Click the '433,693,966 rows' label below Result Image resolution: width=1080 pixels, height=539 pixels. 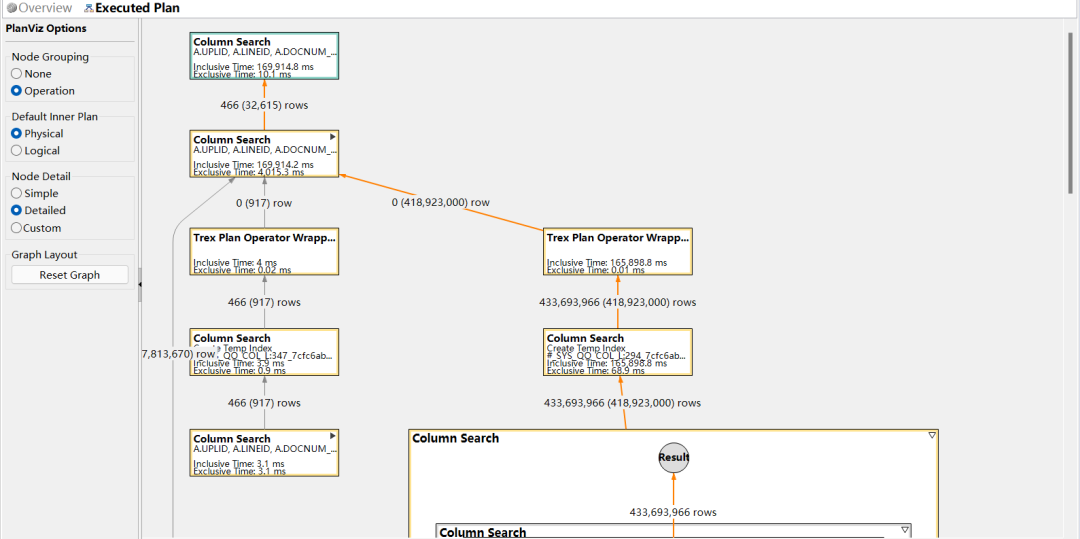pos(673,512)
